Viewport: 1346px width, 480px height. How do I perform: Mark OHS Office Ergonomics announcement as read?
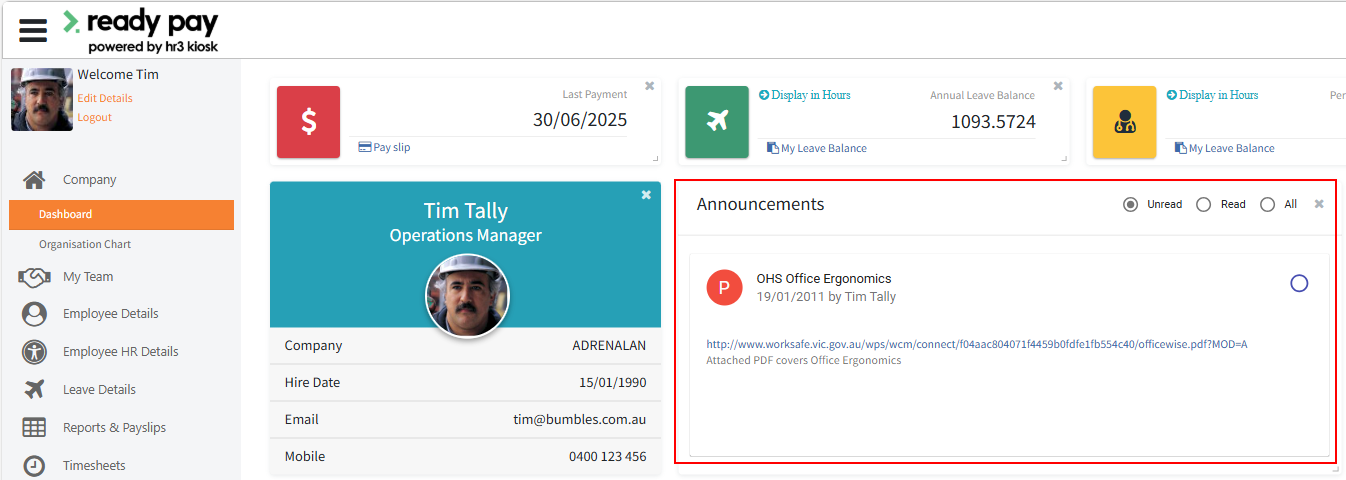pyautogui.click(x=1299, y=284)
